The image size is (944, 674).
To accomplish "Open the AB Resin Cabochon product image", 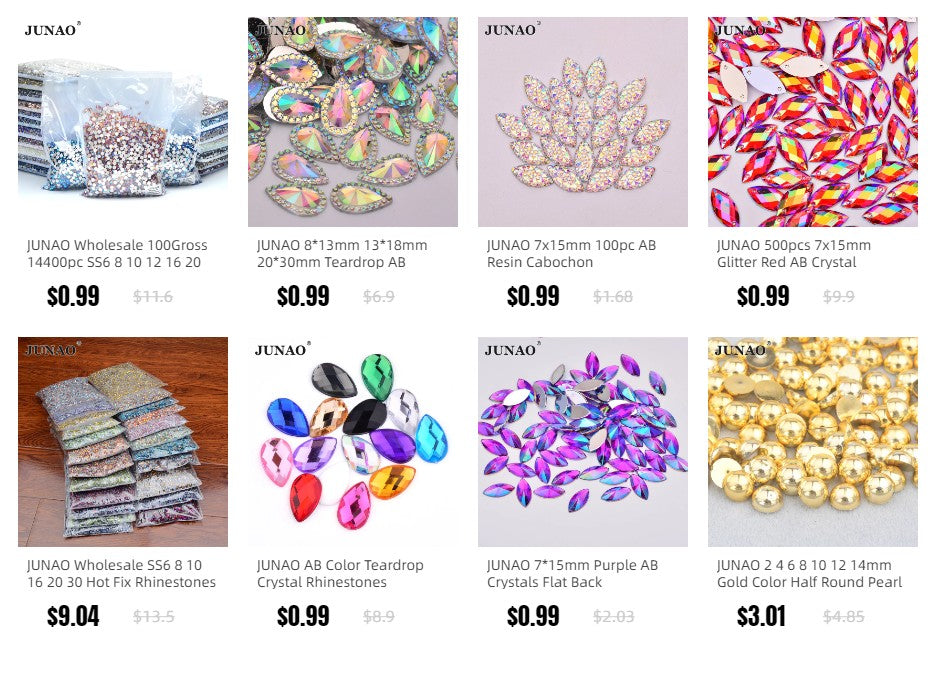I will 583,122.
